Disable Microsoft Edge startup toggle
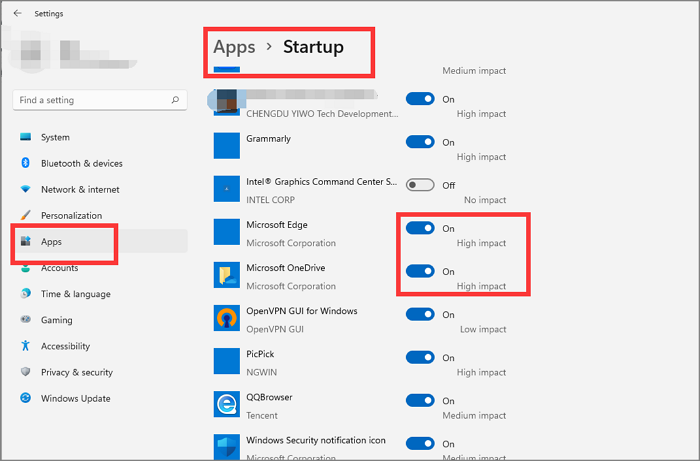This screenshot has height=461, width=700. click(420, 228)
